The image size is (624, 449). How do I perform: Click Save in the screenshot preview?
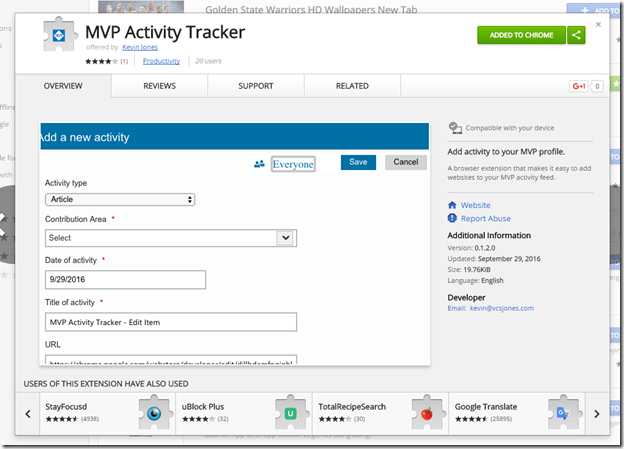coord(358,162)
